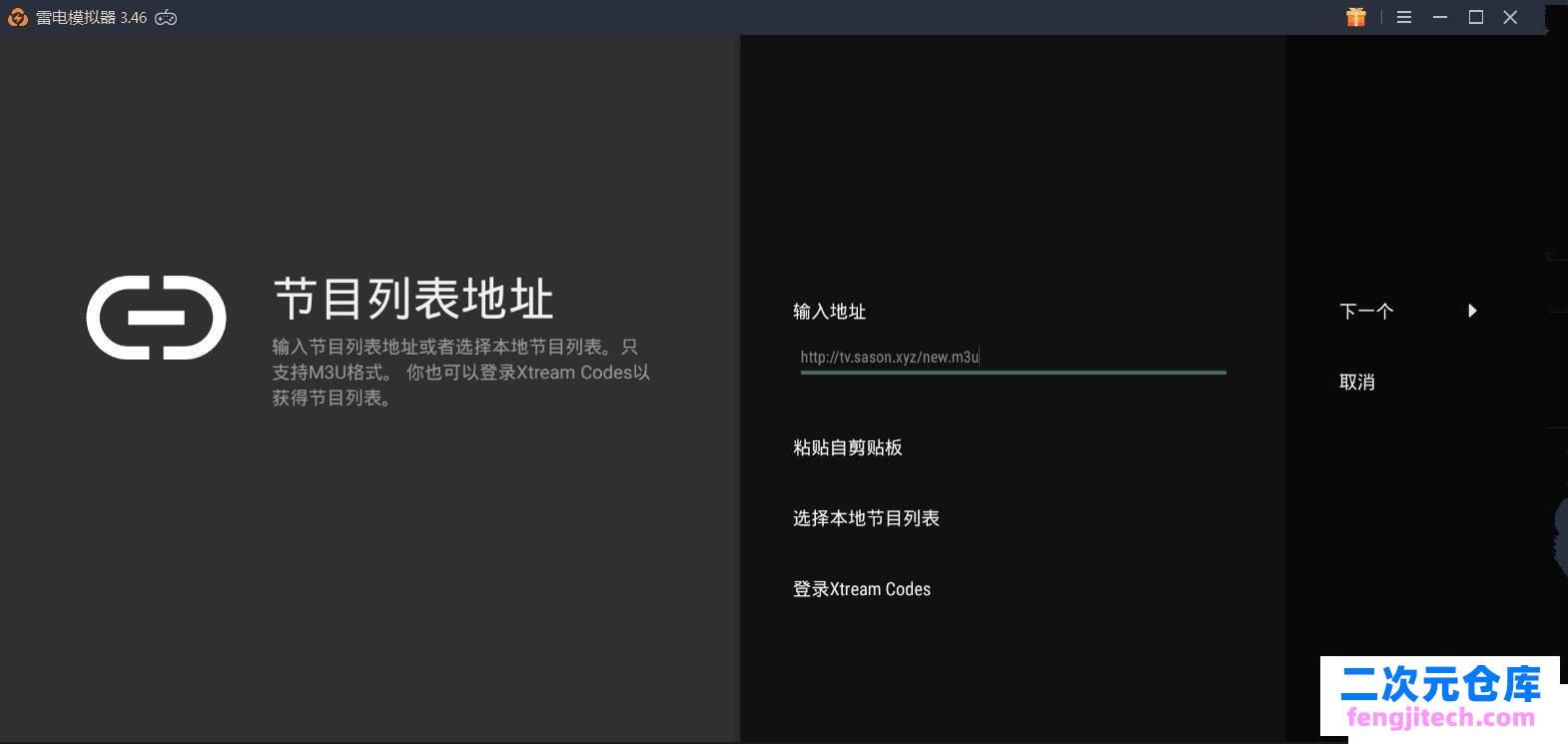Select the 输入地址 option
Viewport: 1568px width, 744px height.
tap(829, 312)
